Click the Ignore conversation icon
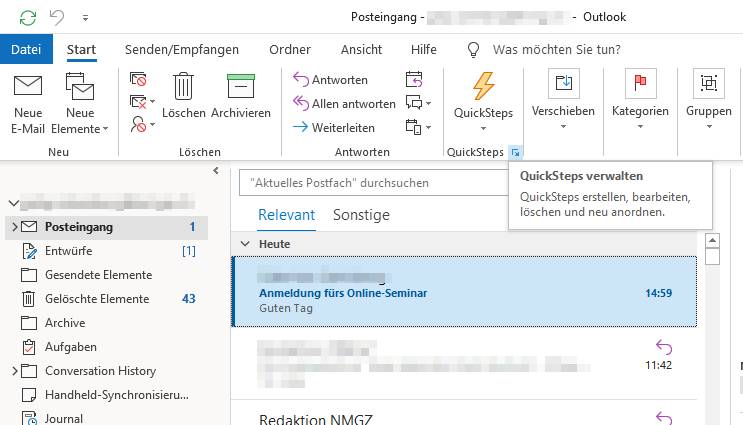Viewport: 743px width, 425px height. point(138,79)
